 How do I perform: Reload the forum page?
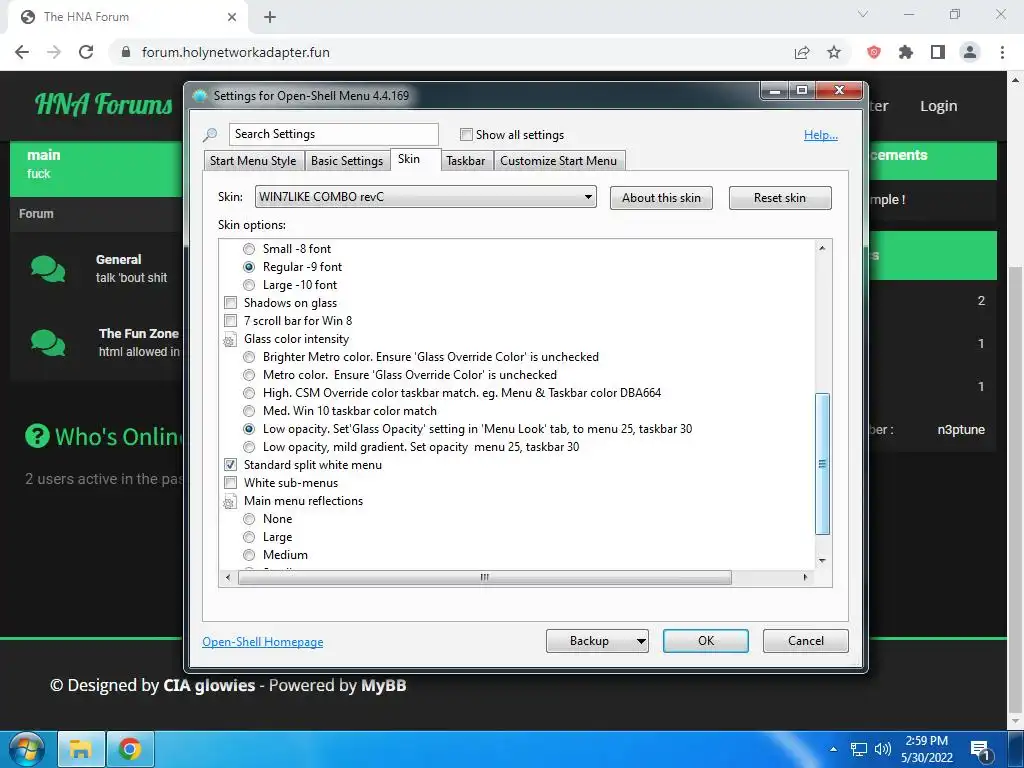coord(86,52)
